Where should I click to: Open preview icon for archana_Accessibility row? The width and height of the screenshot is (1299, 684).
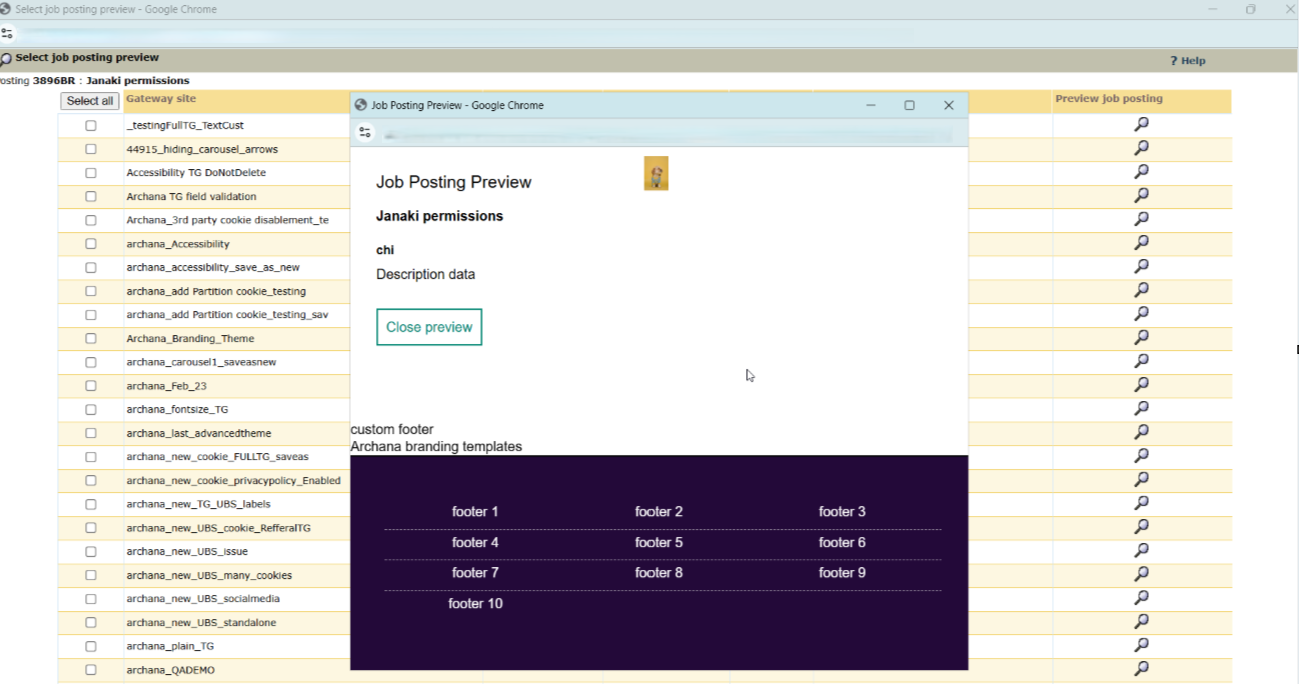[x=1141, y=243]
